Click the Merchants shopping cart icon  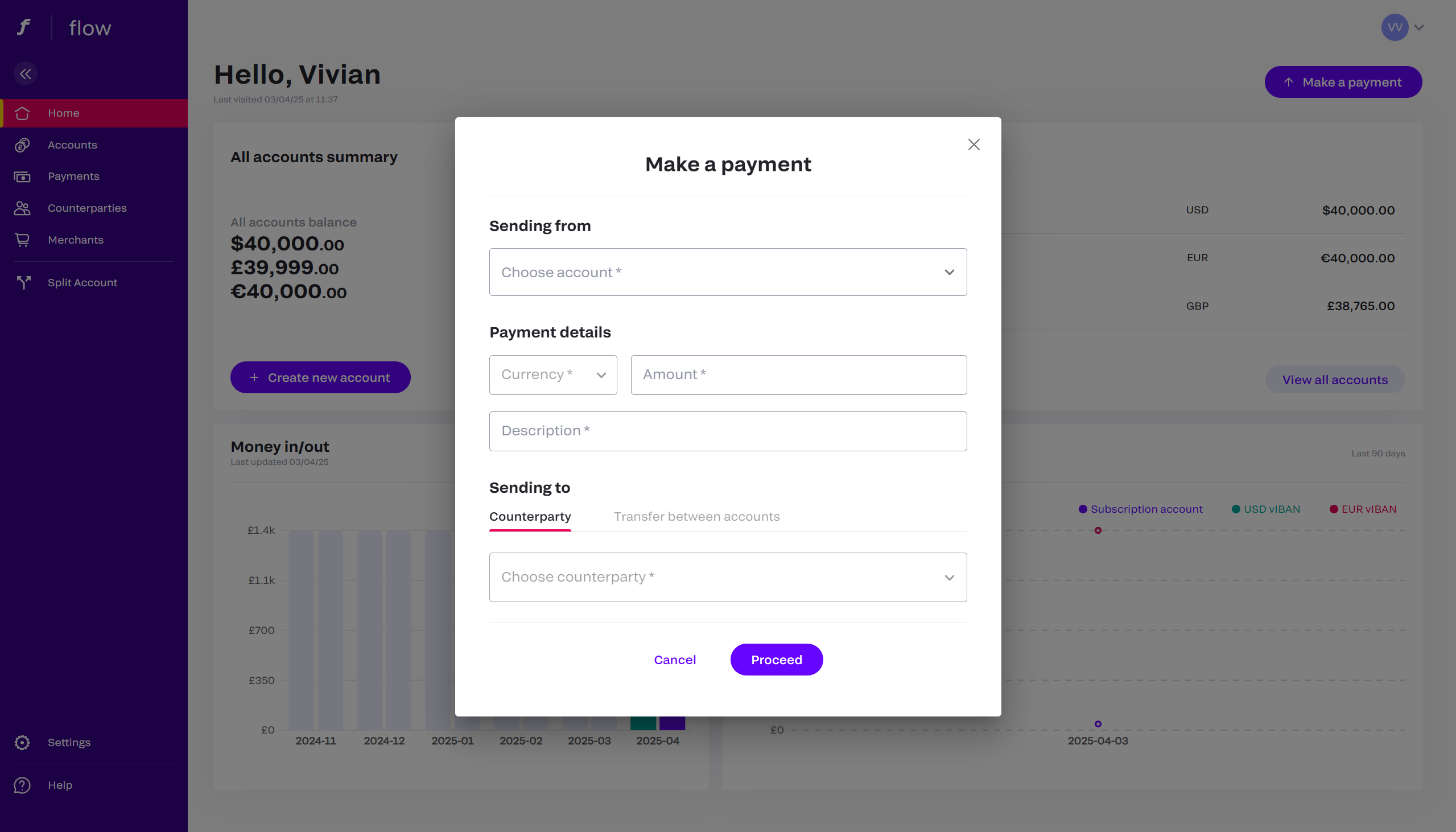[x=22, y=240]
